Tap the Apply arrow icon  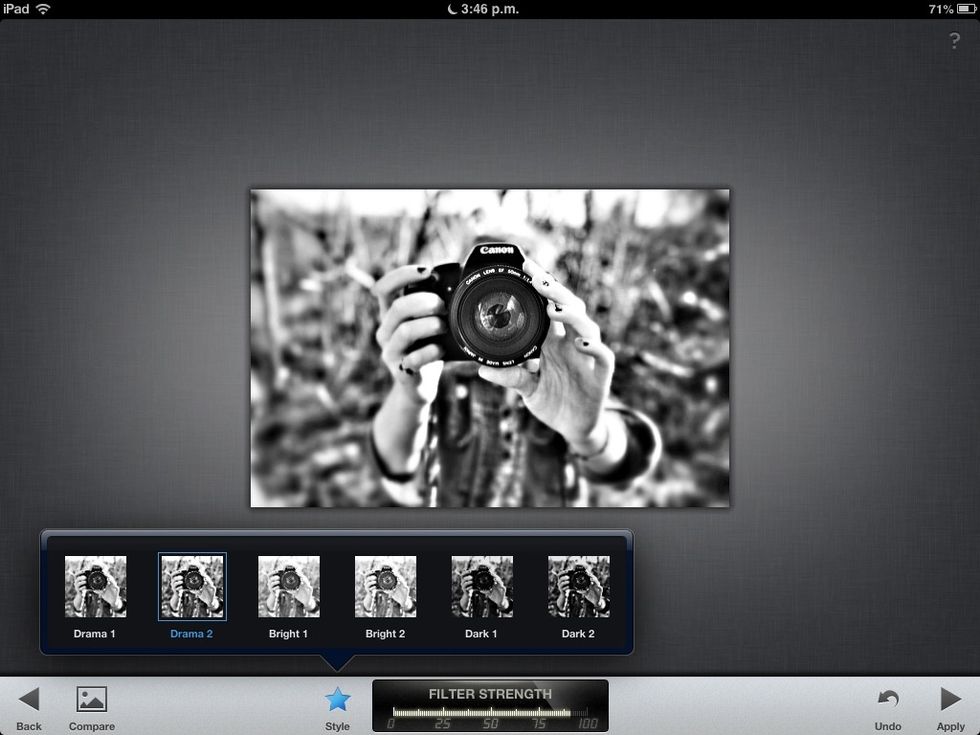coord(951,699)
